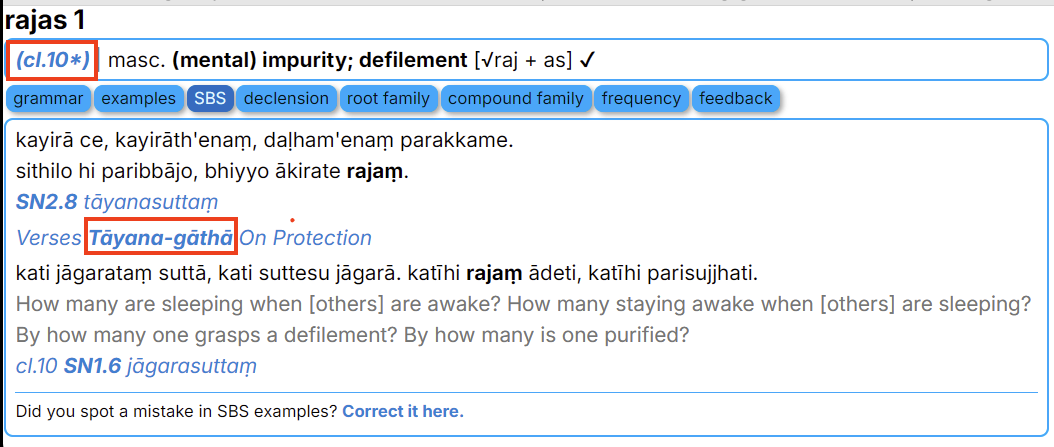Click the Tāyana-gāthā chant title
1054x447 pixels.
[x=161, y=238]
